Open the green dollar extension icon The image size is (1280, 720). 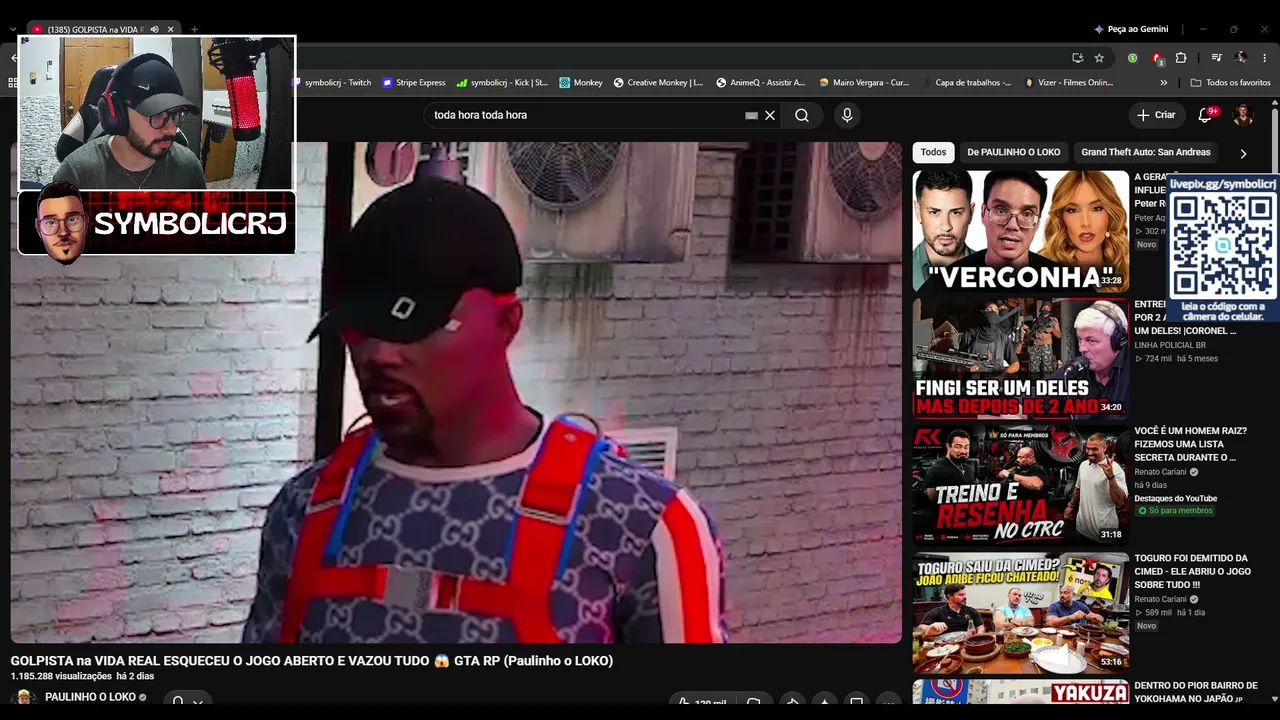coord(1133,58)
